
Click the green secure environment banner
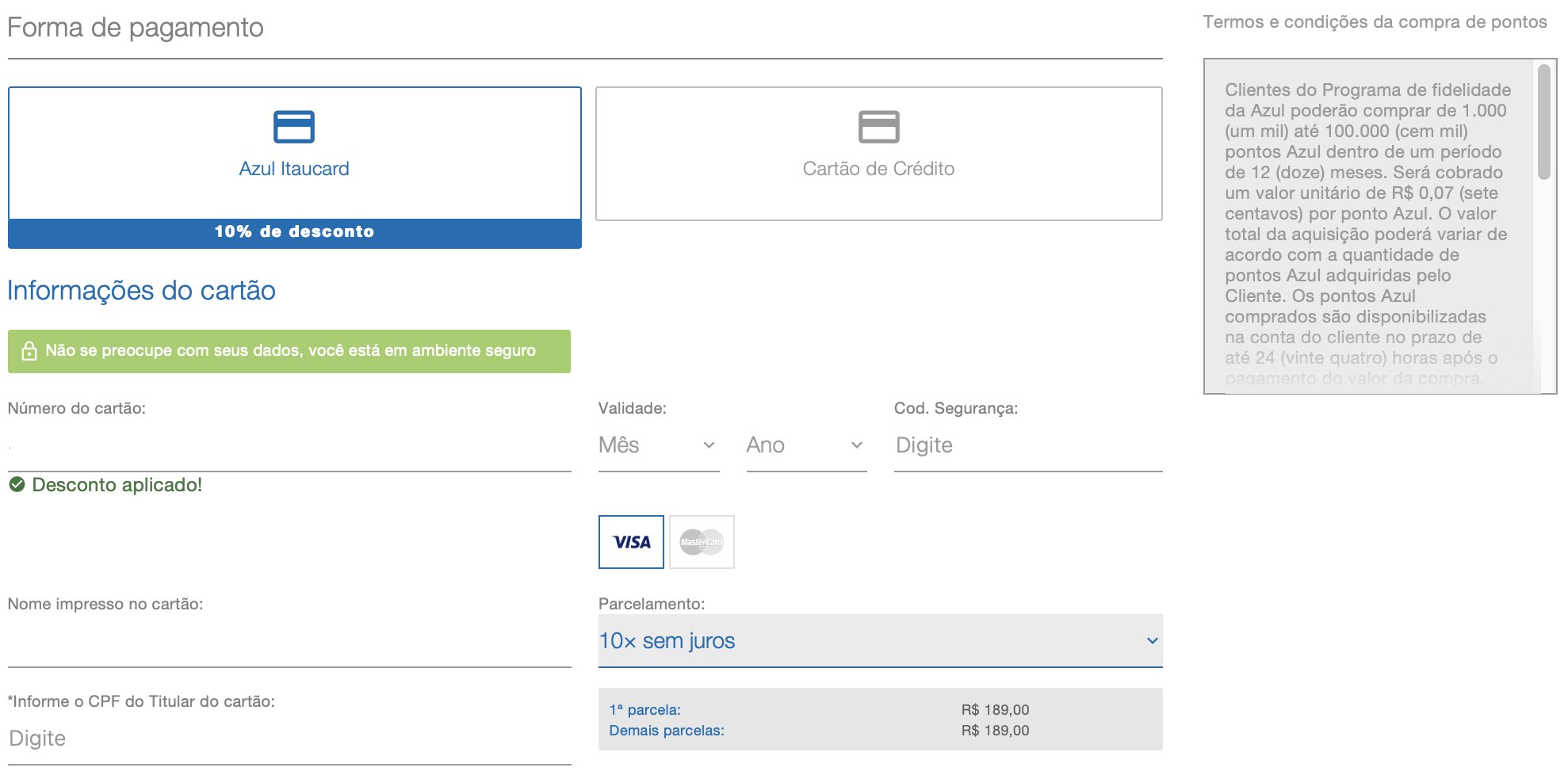(289, 351)
